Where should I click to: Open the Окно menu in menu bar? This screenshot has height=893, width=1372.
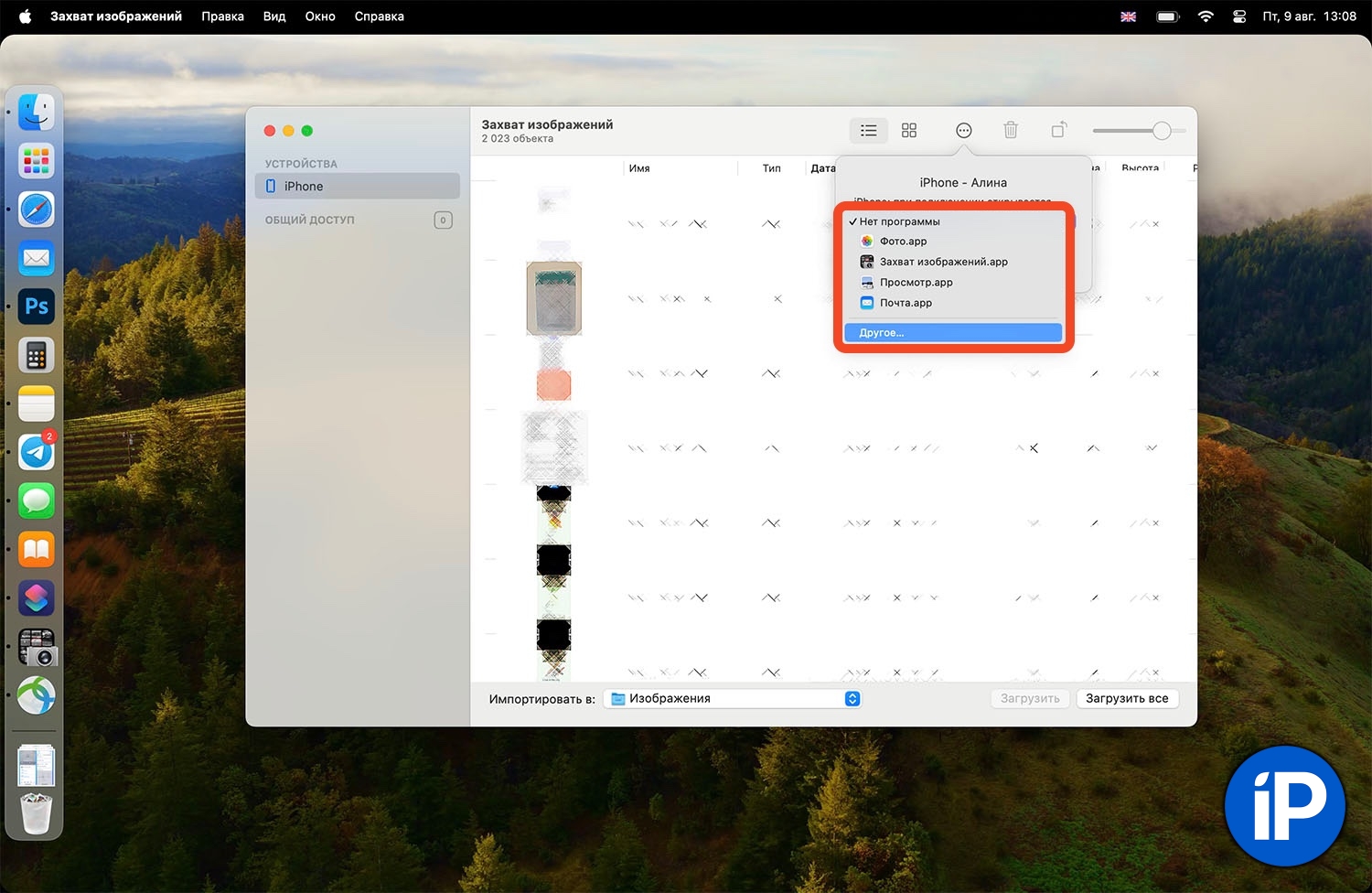(320, 16)
